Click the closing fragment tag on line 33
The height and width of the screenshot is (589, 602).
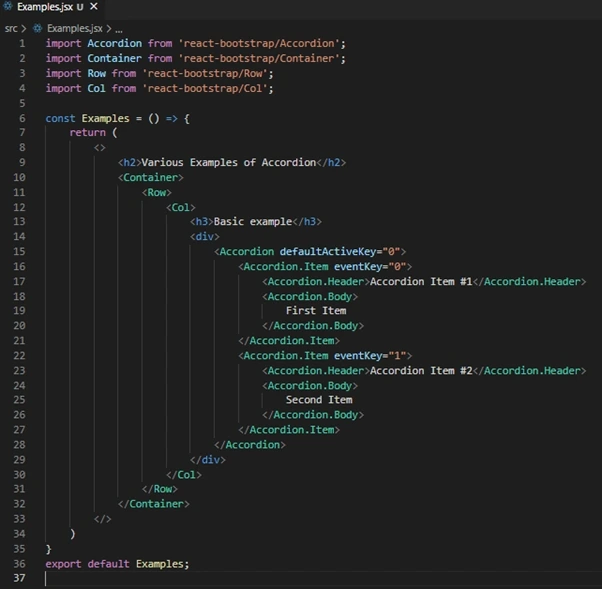(103, 519)
